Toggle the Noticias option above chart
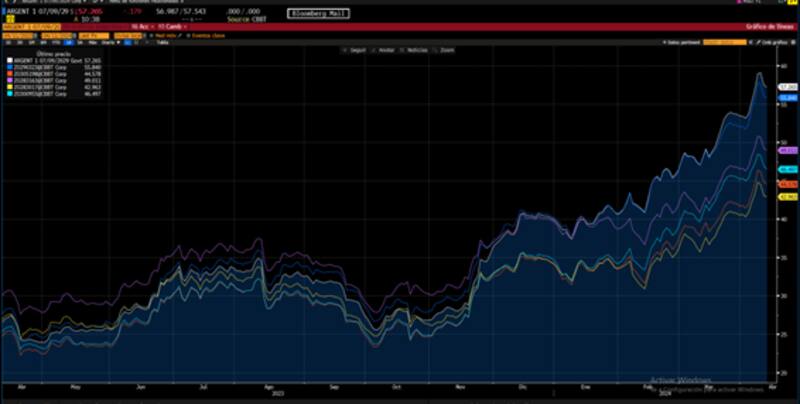The image size is (800, 404). 412,49
